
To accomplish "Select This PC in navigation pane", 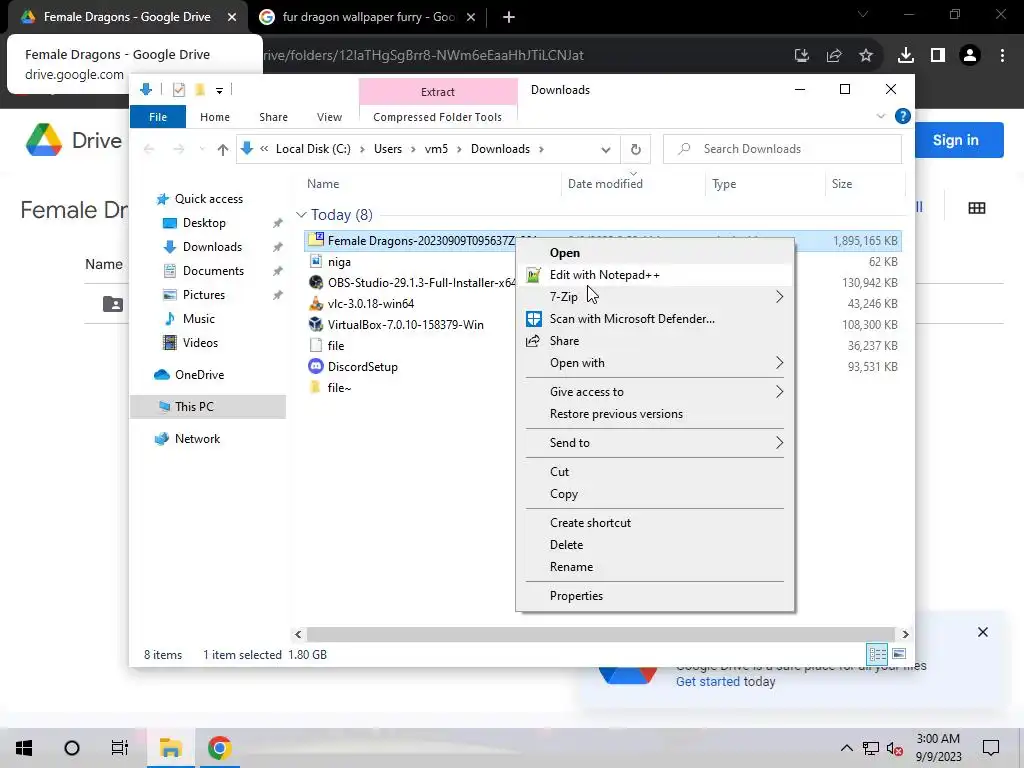I will pyautogui.click(x=195, y=406).
